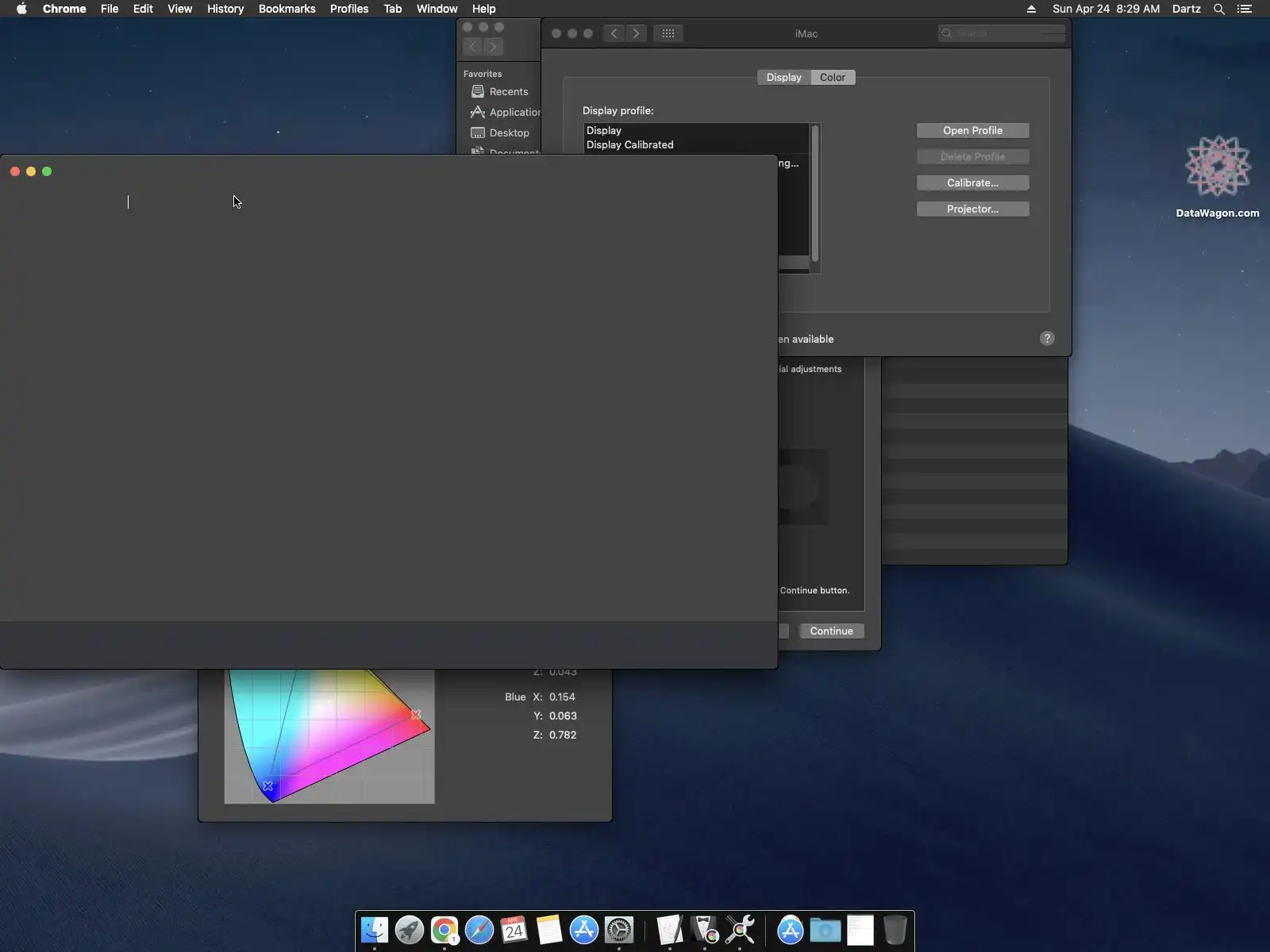Open the yellow Notes app in Dock
This screenshot has width=1270, height=952.
point(549,930)
